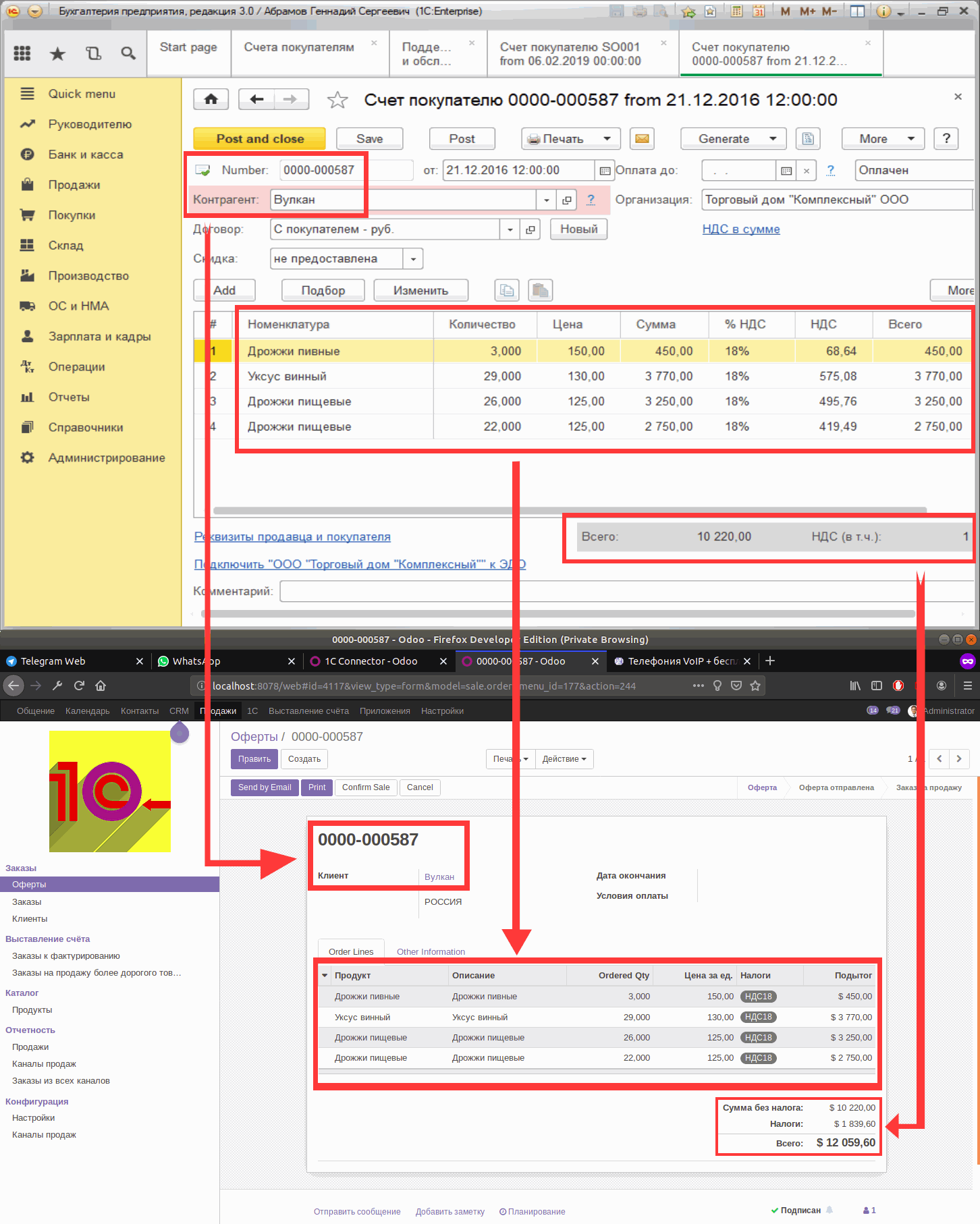Go to next record arrow in Odoo
Screen dimensions: 980x1224
[959, 759]
